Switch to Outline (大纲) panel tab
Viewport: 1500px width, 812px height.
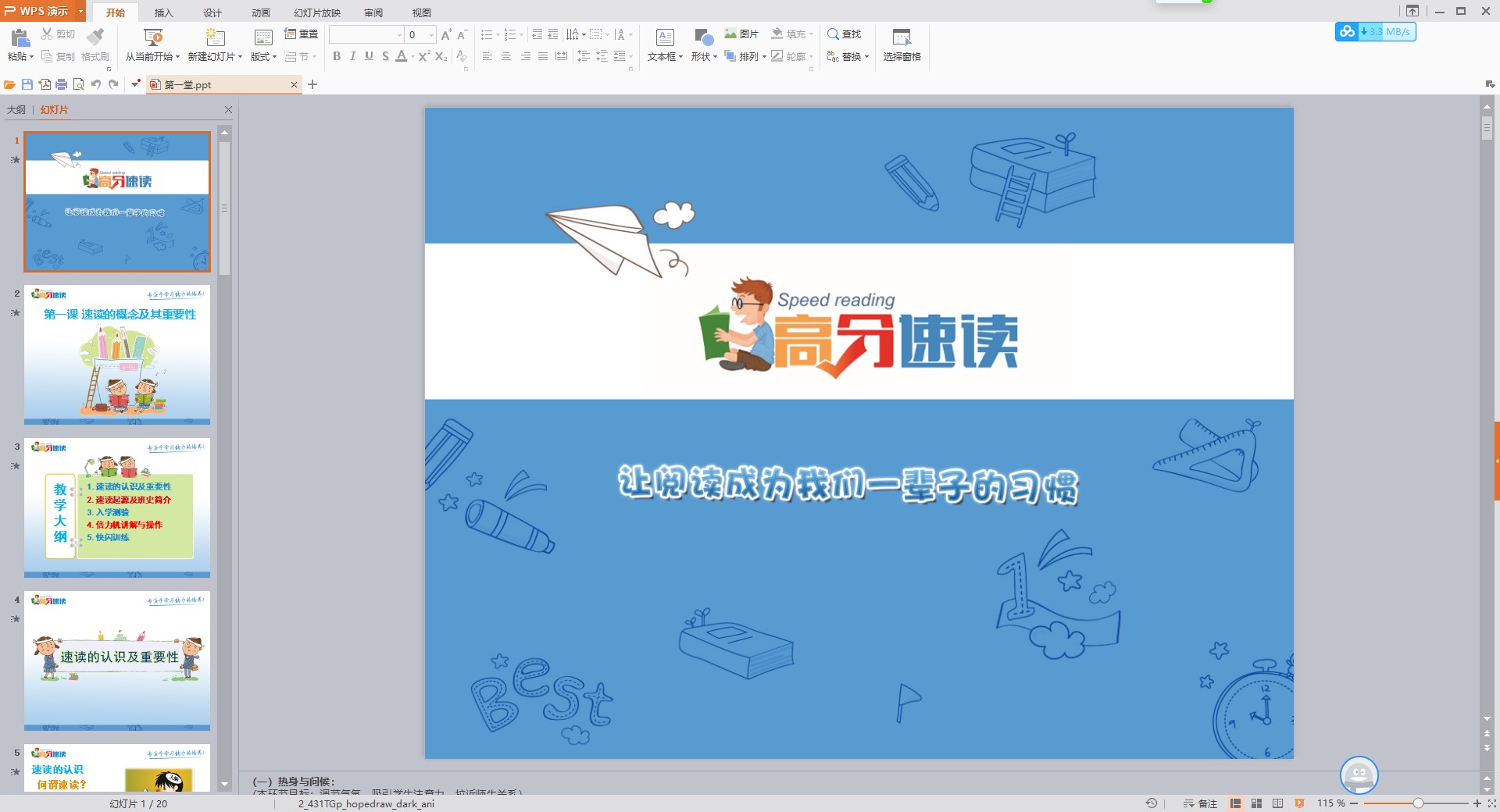pyautogui.click(x=16, y=110)
